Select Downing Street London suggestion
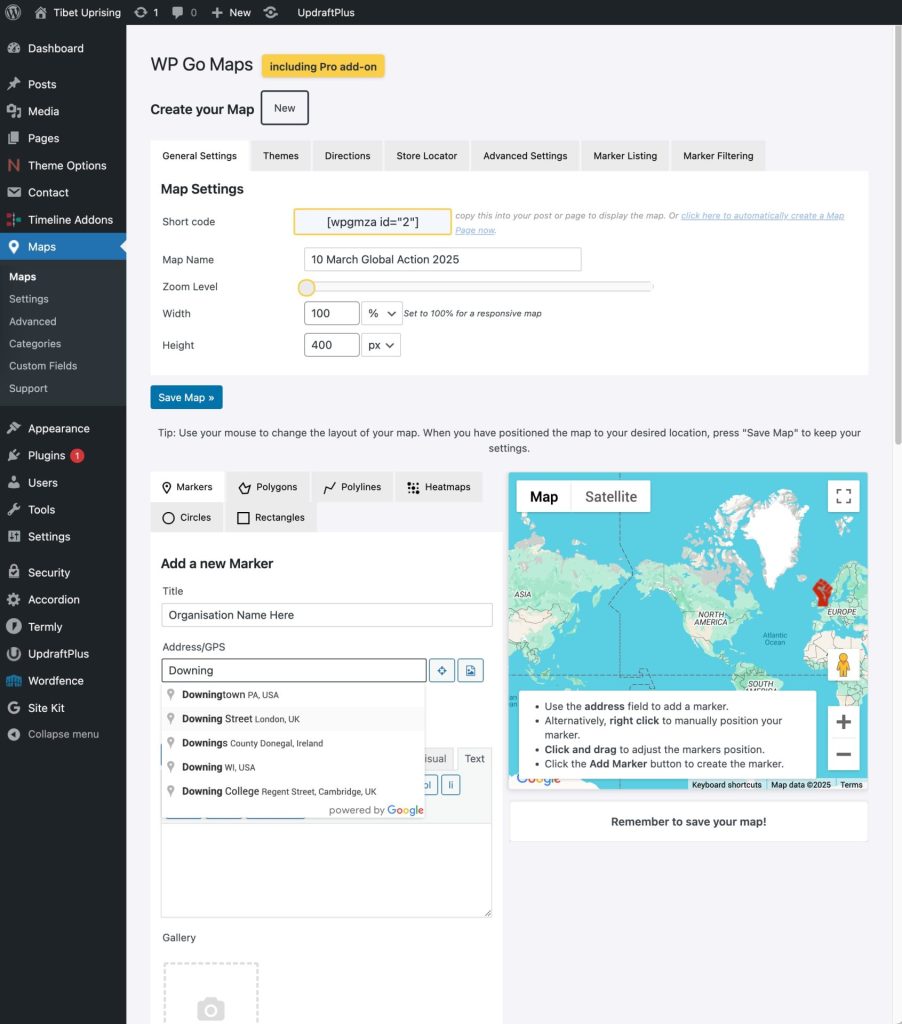Screen dimensions: 902x1024 [293, 719]
